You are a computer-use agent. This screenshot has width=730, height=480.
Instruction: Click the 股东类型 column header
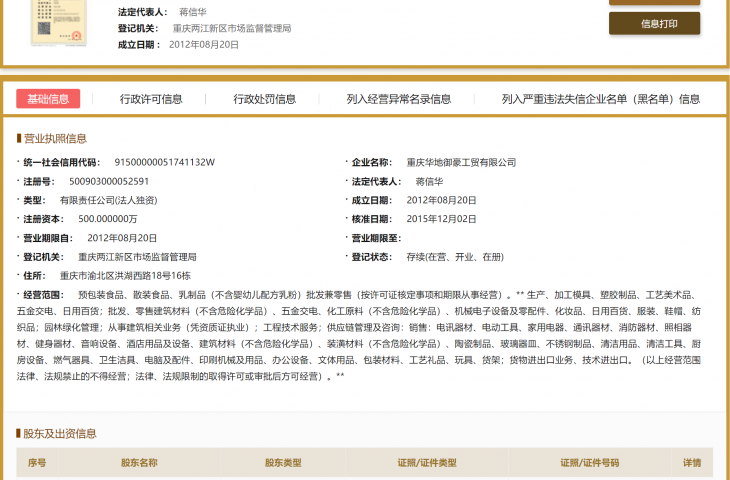283,463
